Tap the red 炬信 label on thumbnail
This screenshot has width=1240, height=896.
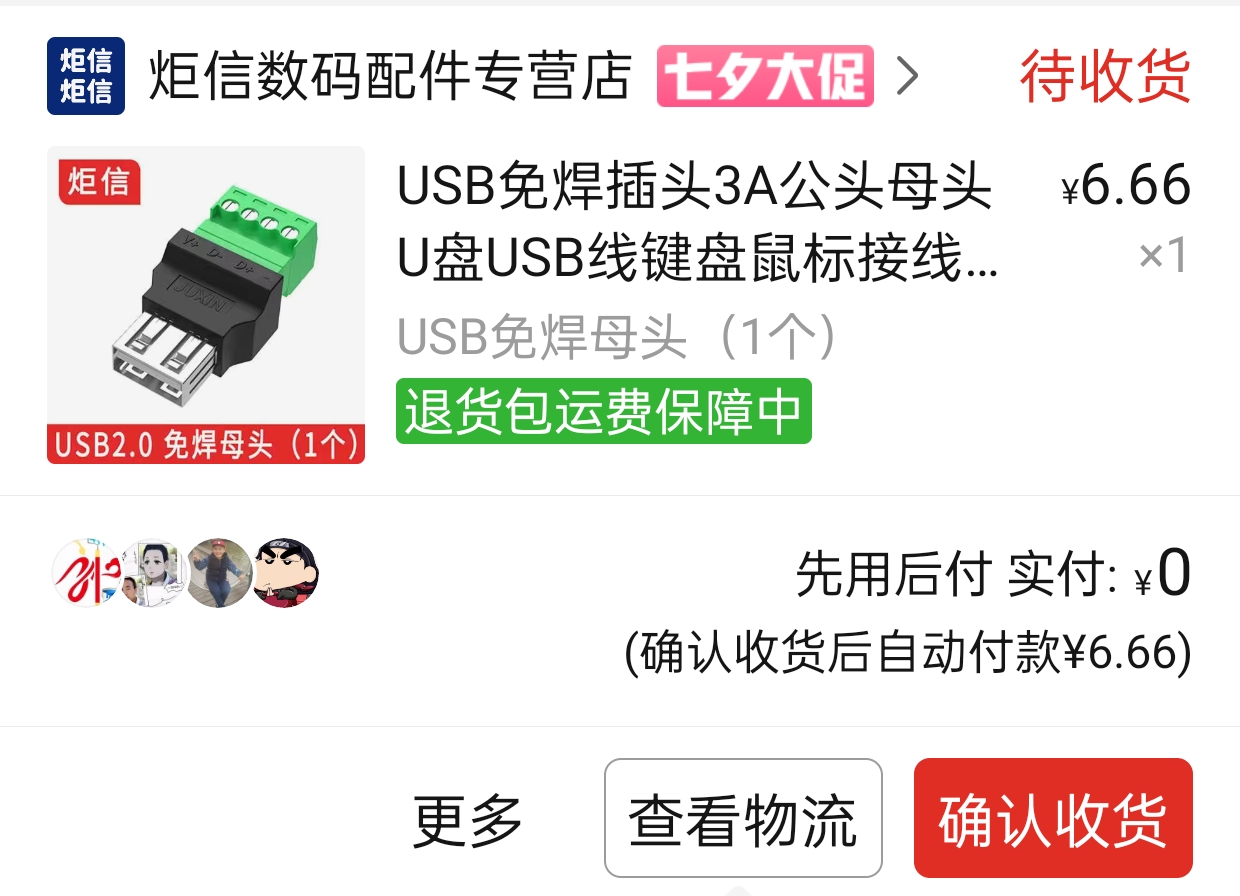pyautogui.click(x=99, y=181)
